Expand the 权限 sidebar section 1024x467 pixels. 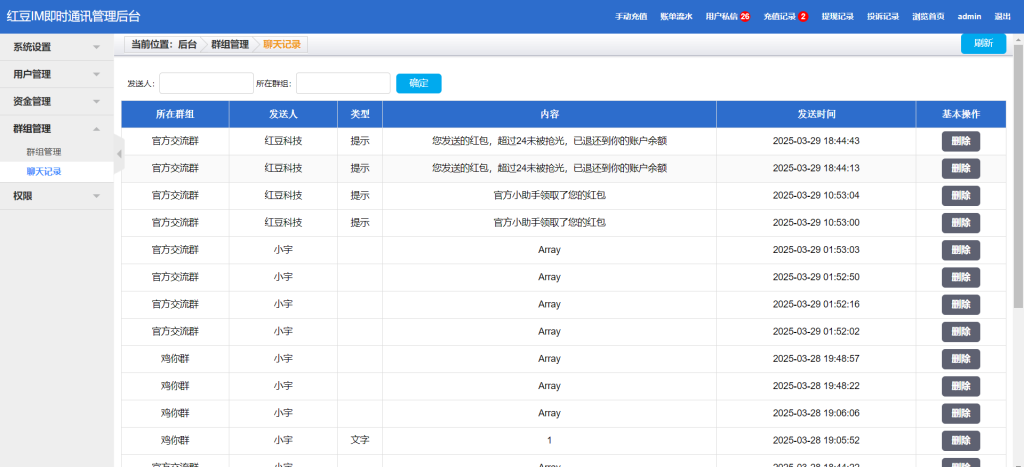[56, 196]
